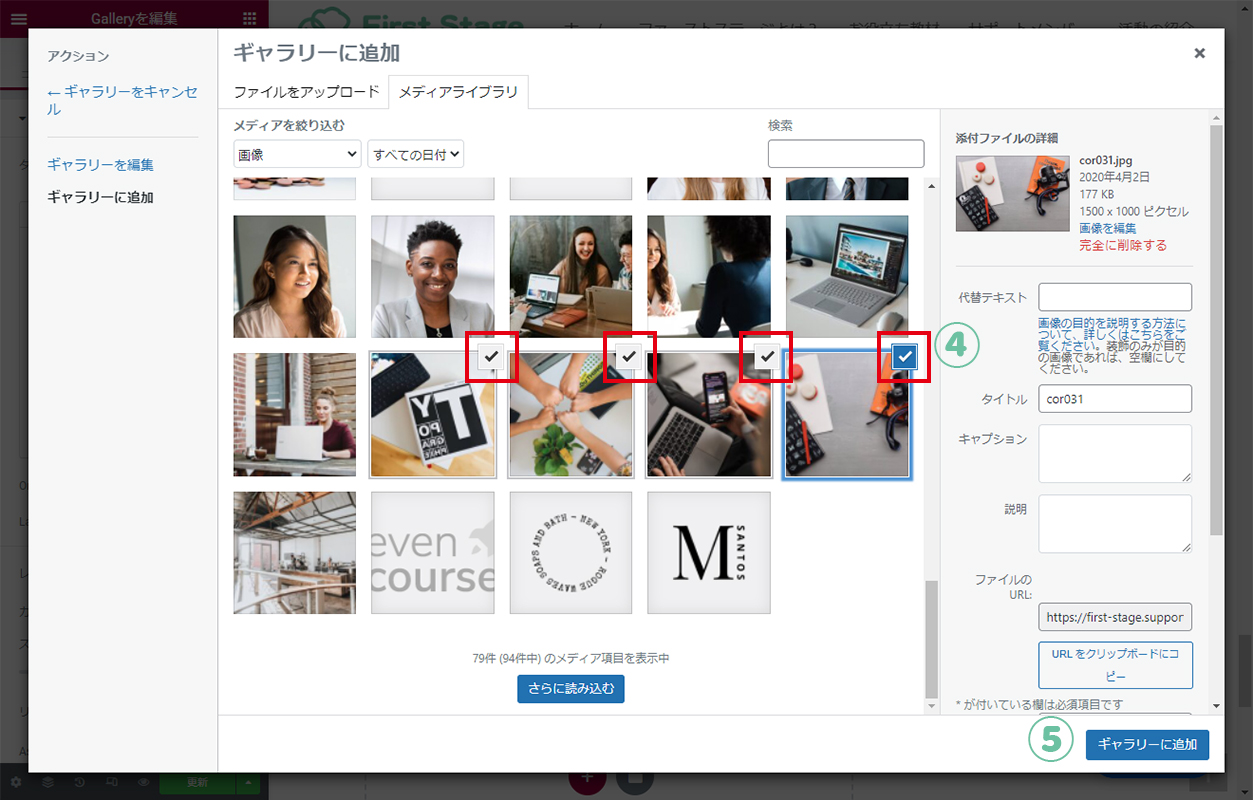Open the History clock icon
The image size is (1253, 800).
79,782
